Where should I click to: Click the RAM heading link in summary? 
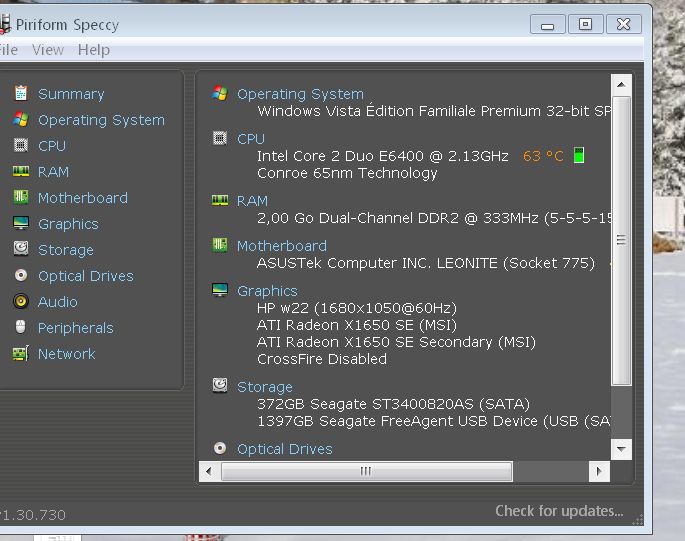click(252, 201)
